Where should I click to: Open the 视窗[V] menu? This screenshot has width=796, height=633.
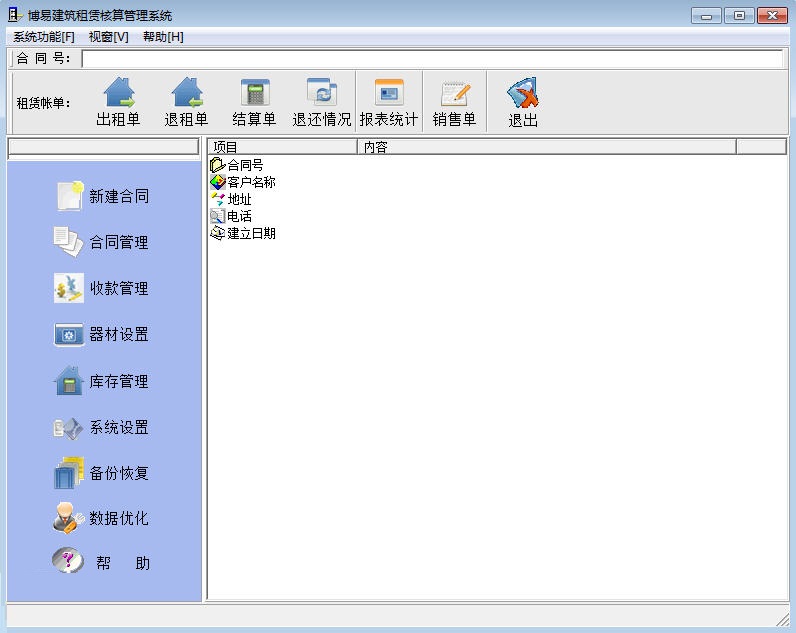pyautogui.click(x=108, y=37)
